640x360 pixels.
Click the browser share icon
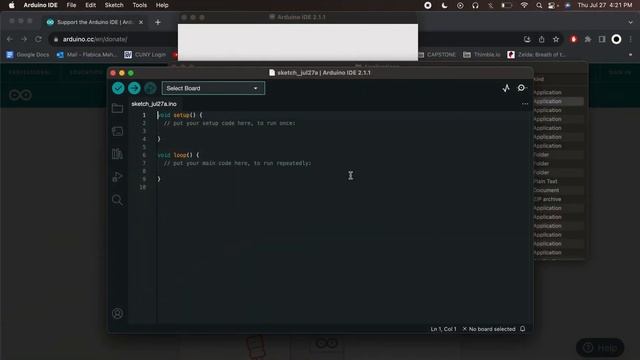coord(542,39)
